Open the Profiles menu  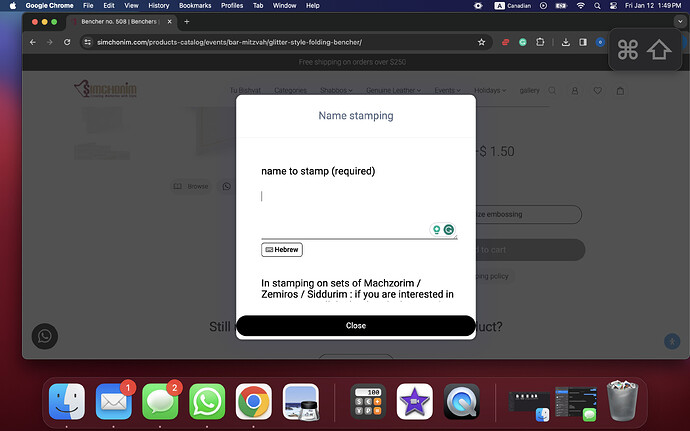coord(232,6)
